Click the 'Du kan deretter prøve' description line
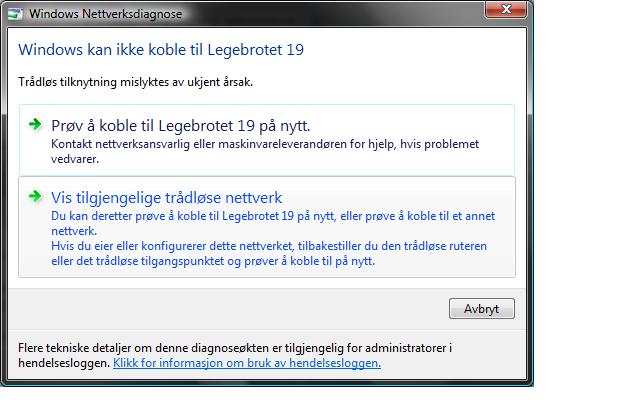 [x=273, y=216]
